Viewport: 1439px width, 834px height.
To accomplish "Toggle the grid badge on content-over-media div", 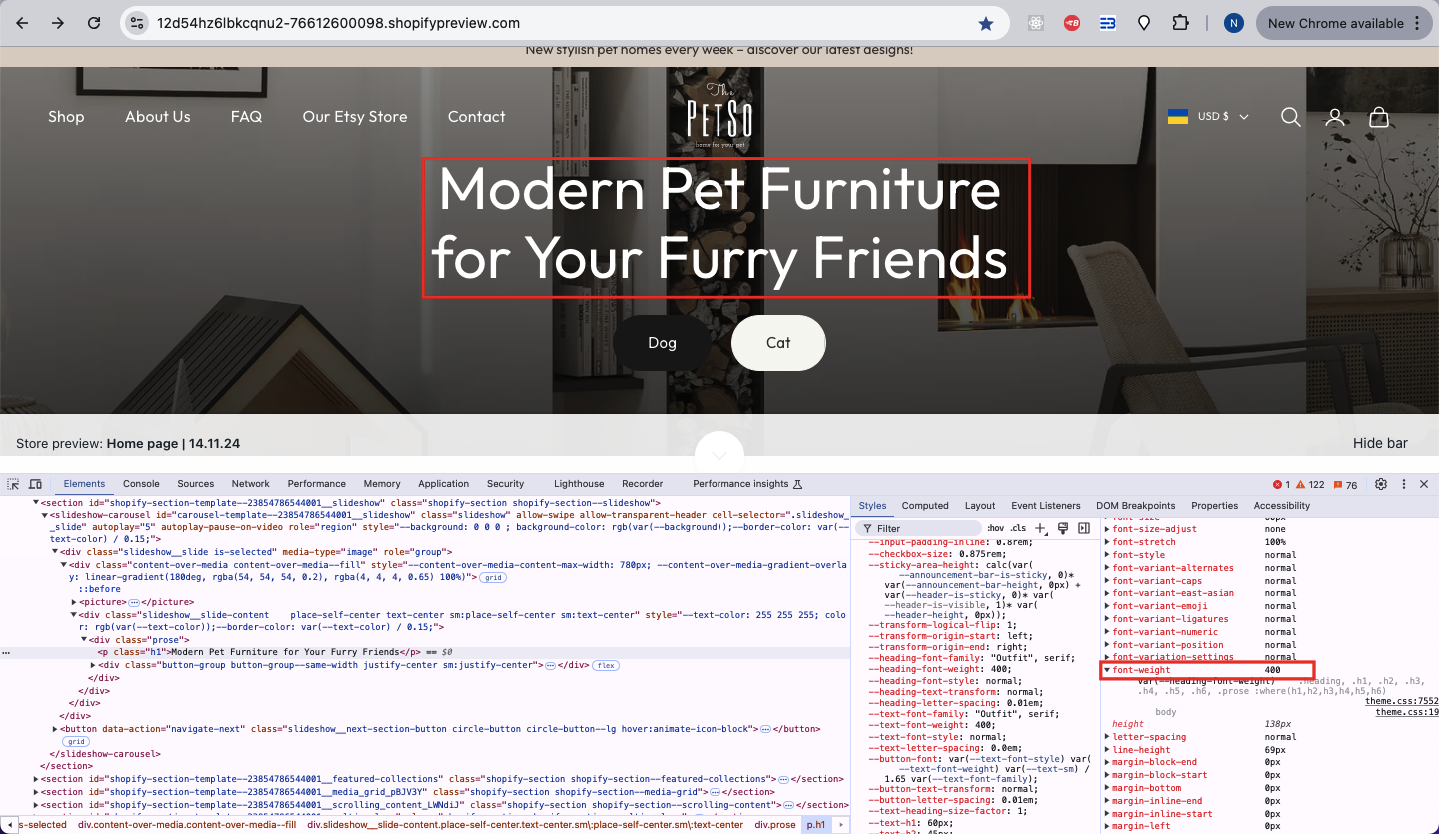I will (492, 578).
